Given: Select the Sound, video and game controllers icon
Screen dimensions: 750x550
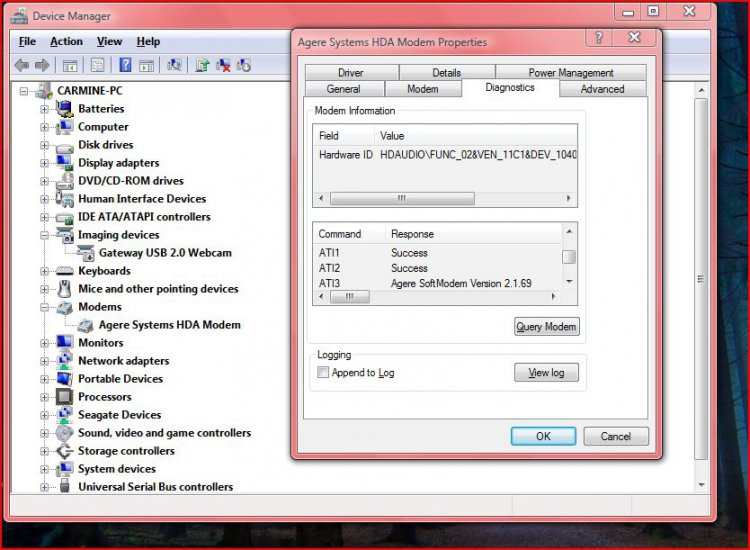Looking at the screenshot, I should click(64, 433).
